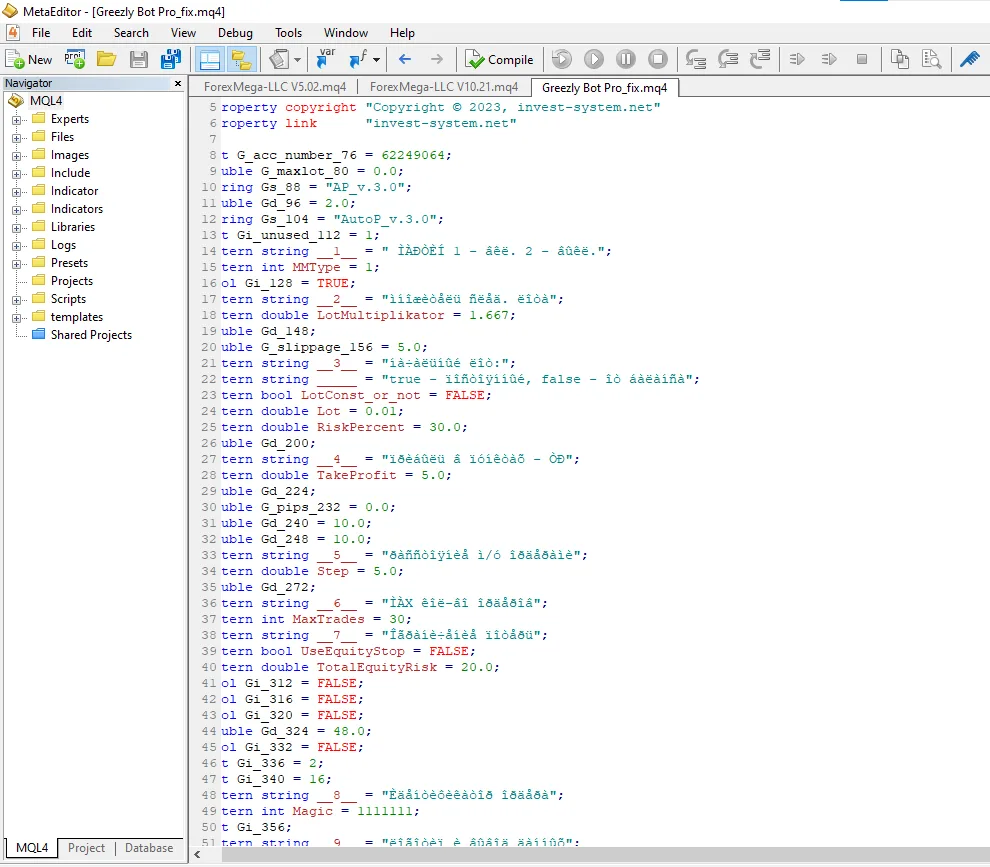Click the profiling on history arrow icon
990x867 pixels.
(x=829, y=59)
